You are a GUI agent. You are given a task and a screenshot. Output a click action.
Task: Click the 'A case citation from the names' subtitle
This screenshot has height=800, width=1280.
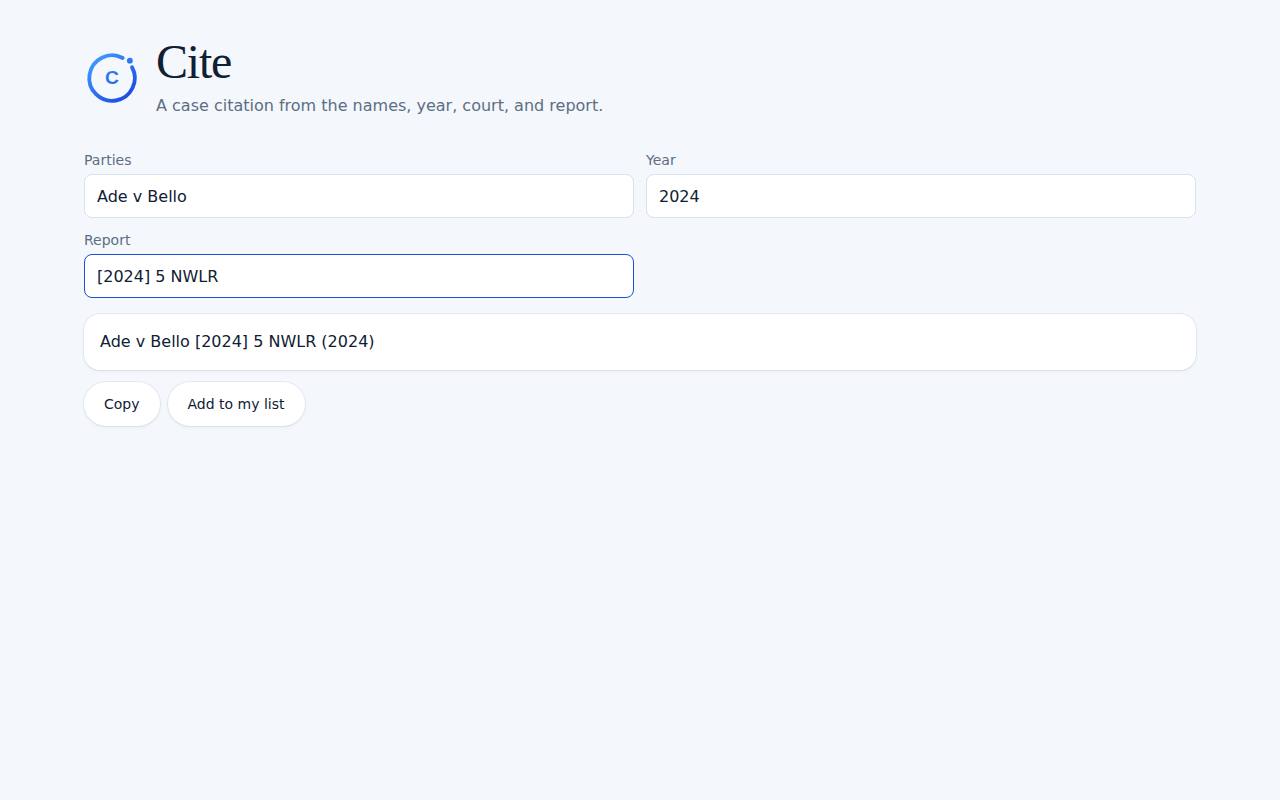pyautogui.click(x=379, y=106)
